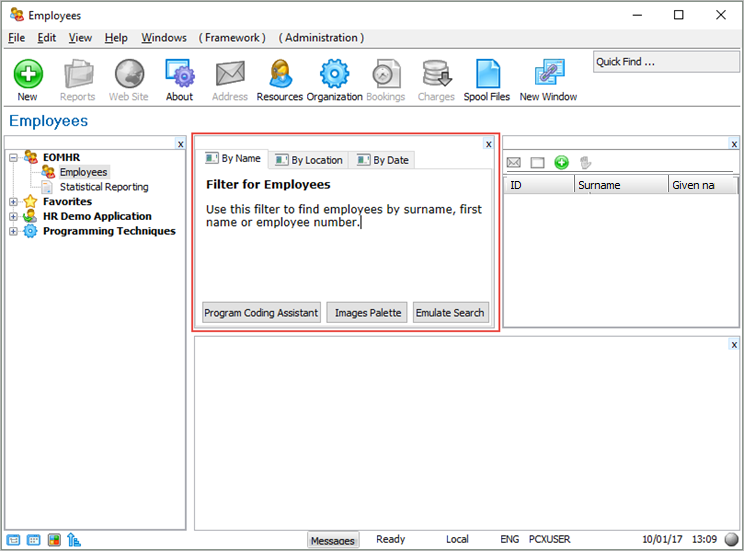
Task: Close the navigation tree pane
Action: point(180,144)
